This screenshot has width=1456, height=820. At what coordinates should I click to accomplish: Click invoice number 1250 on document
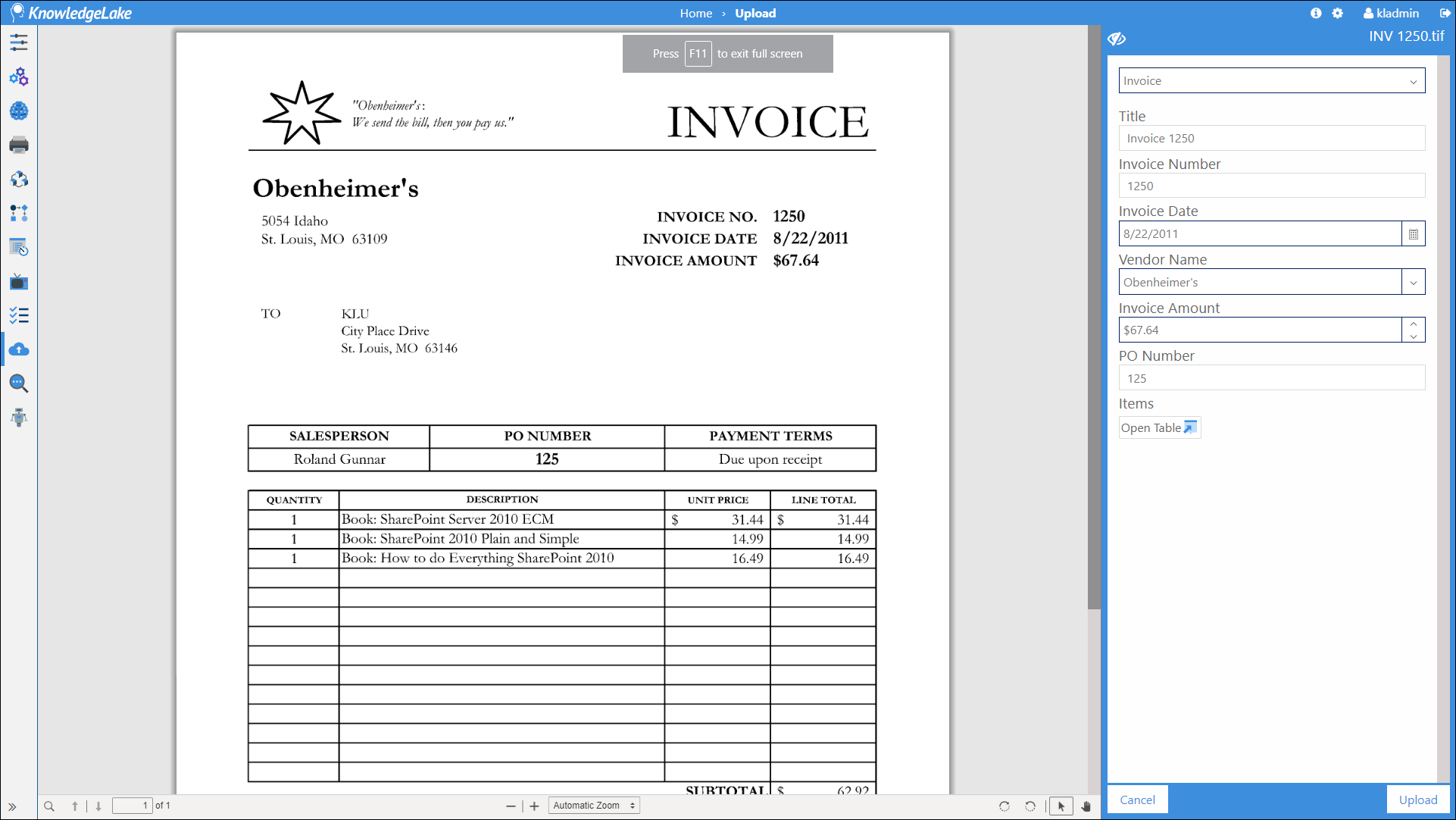coord(789,216)
